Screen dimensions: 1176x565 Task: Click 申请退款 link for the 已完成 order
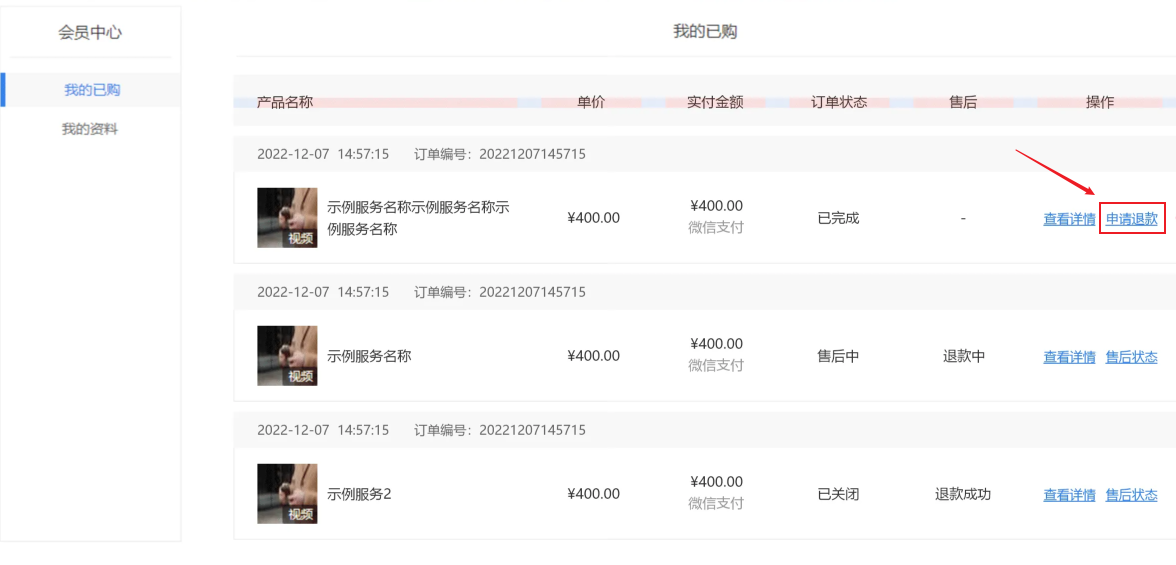point(1132,219)
